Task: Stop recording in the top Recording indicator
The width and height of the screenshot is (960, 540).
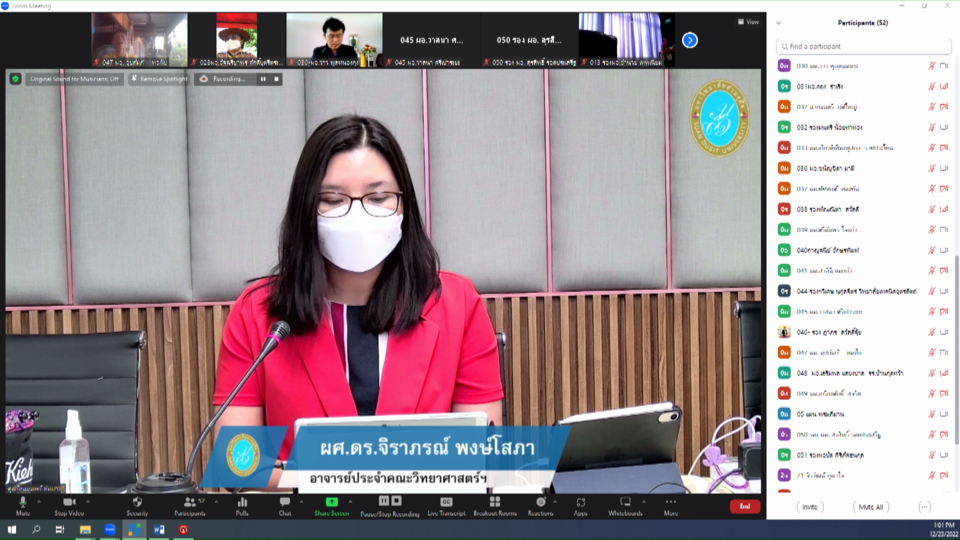Action: (x=276, y=79)
